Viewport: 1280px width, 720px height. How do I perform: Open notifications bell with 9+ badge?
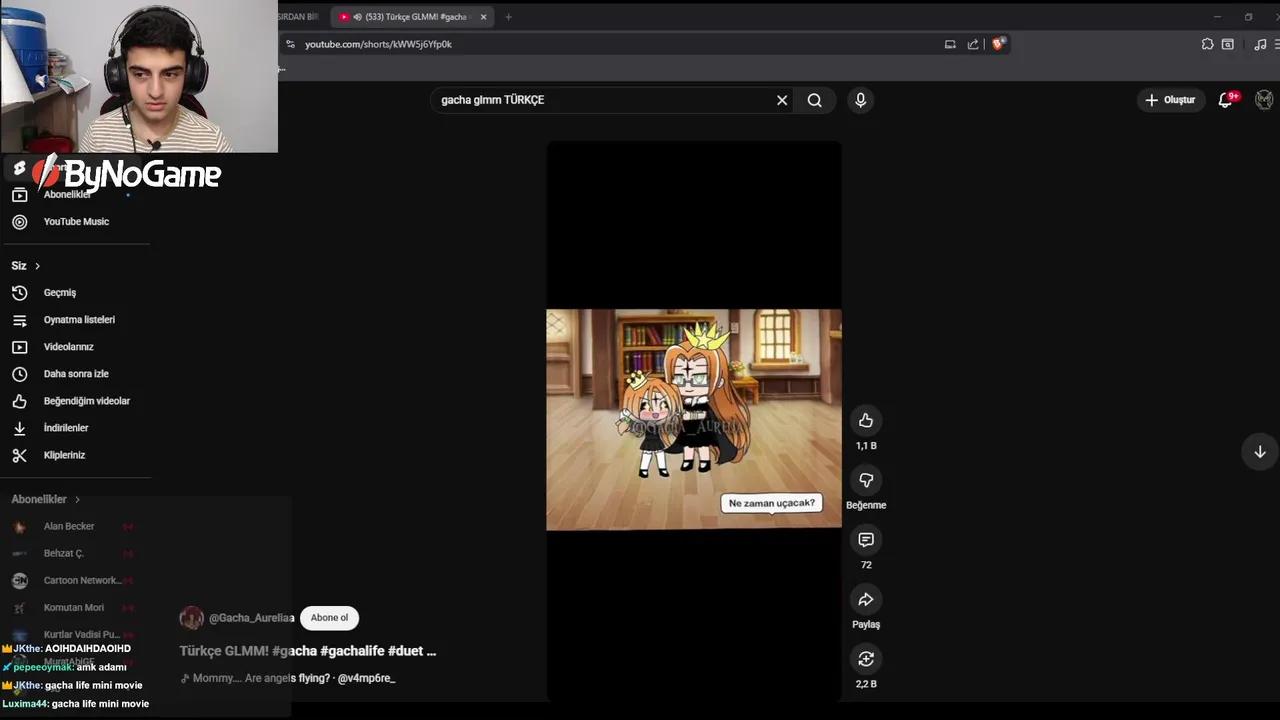(x=1226, y=100)
